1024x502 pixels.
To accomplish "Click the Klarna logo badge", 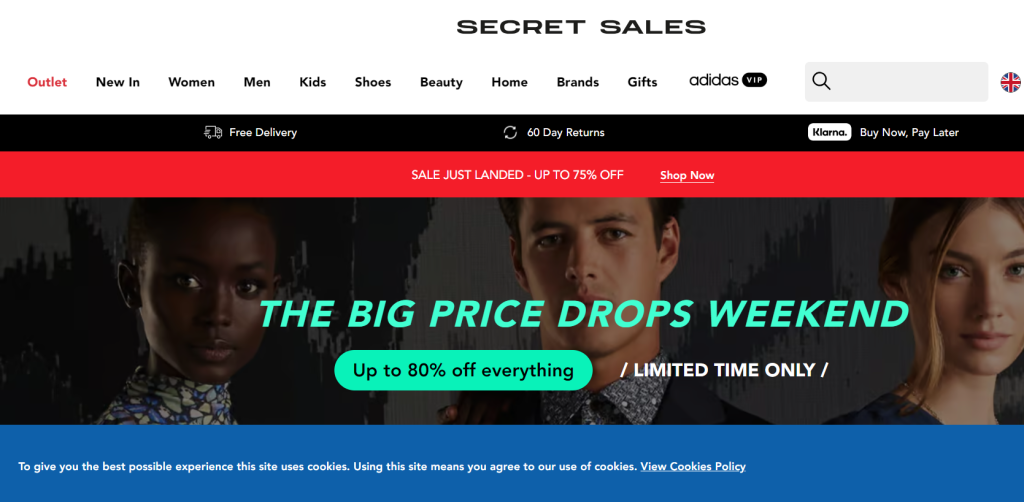I will click(x=829, y=132).
